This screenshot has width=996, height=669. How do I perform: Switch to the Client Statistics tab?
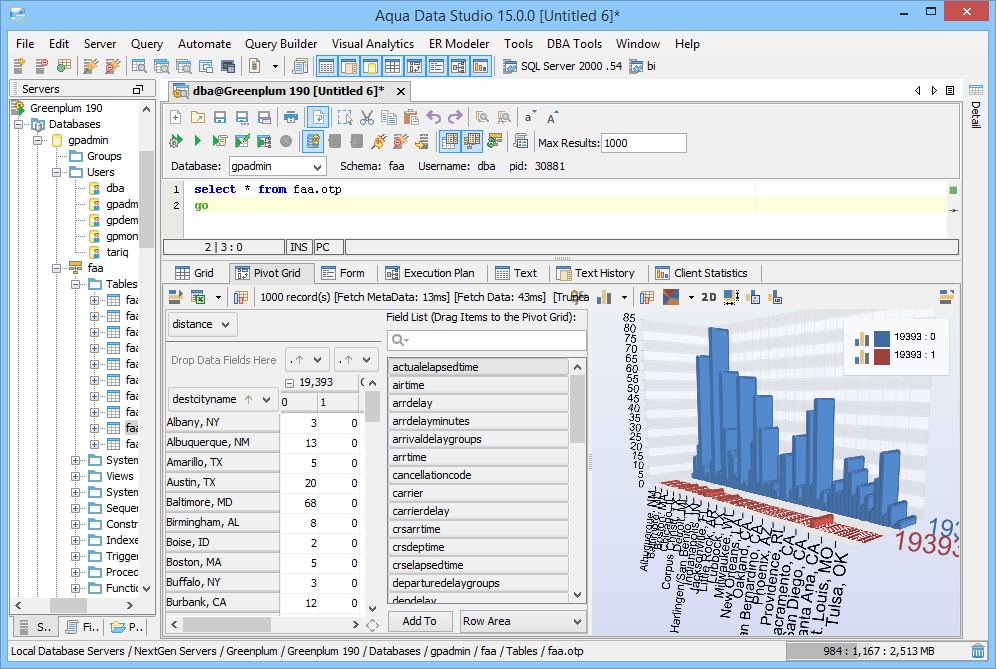[x=701, y=273]
